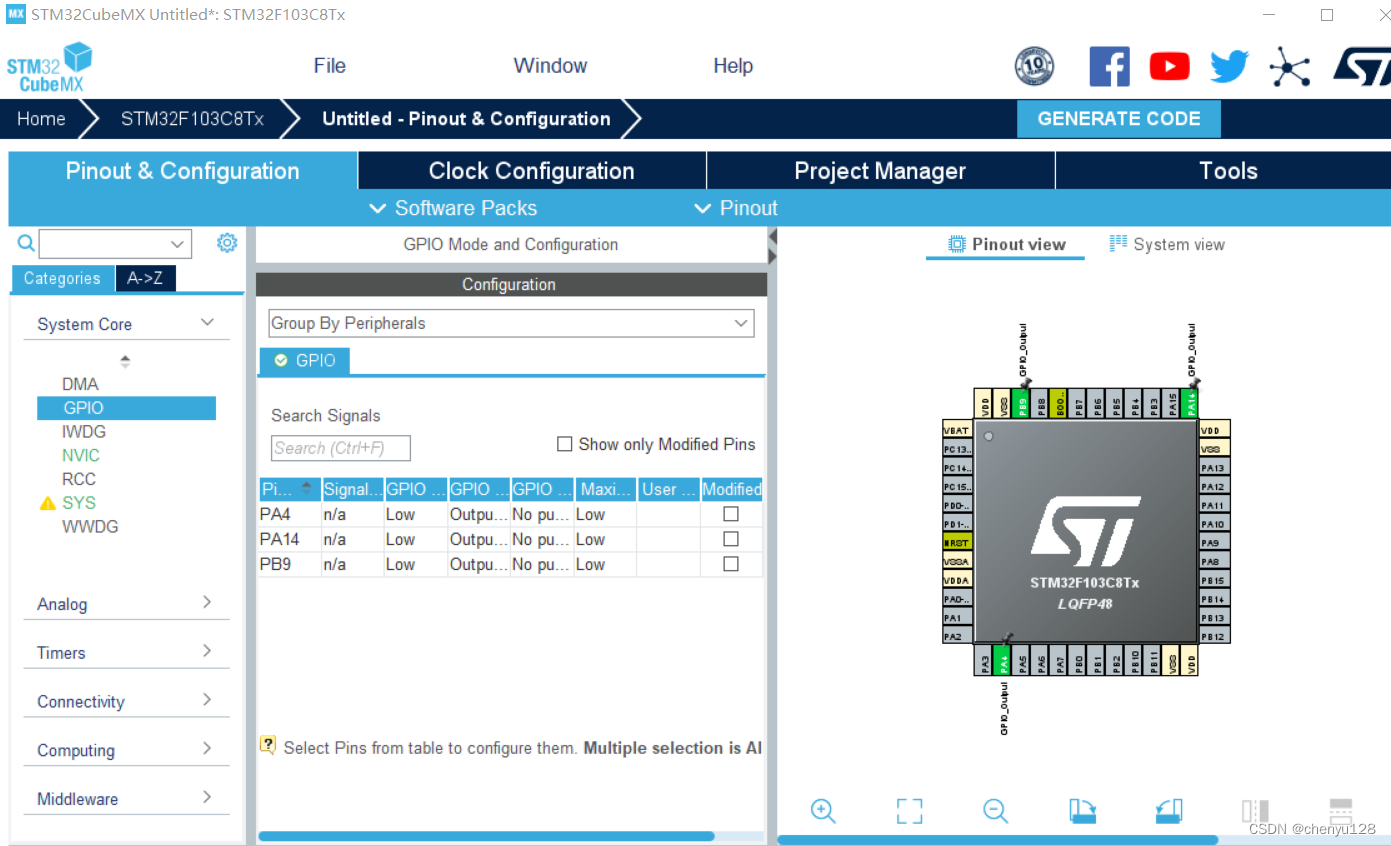The image size is (1391, 846).
Task: Switch to the Clock Configuration tab
Action: point(532,171)
